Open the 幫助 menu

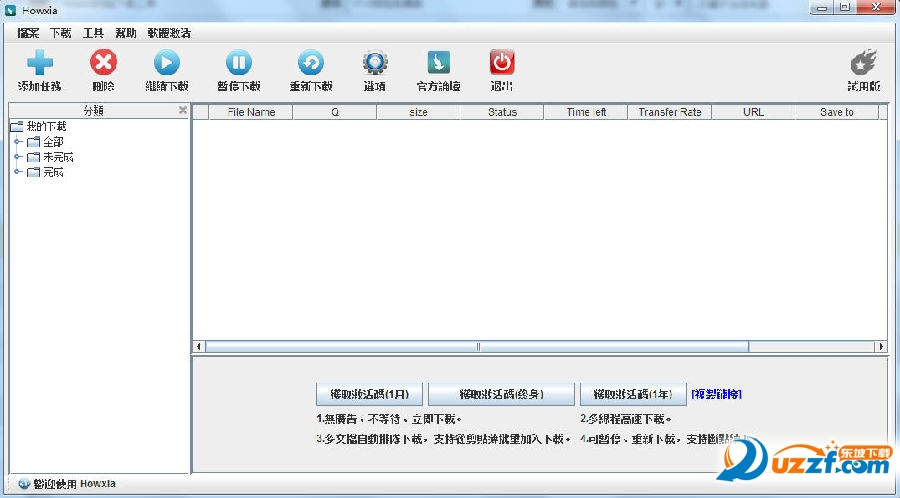(x=126, y=33)
